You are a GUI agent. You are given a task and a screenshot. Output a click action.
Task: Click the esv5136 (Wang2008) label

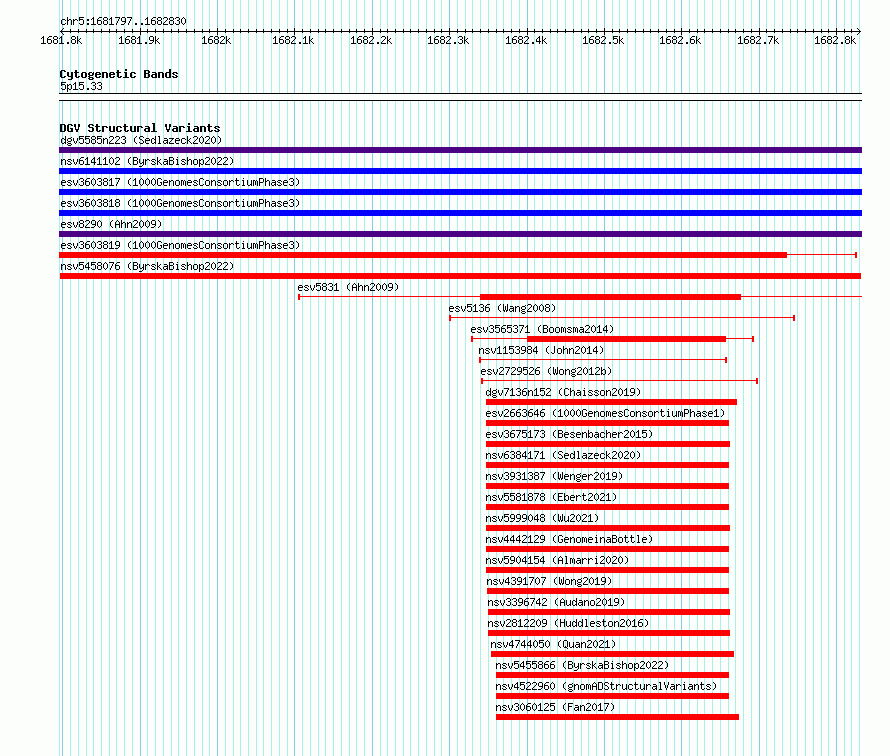pos(502,308)
